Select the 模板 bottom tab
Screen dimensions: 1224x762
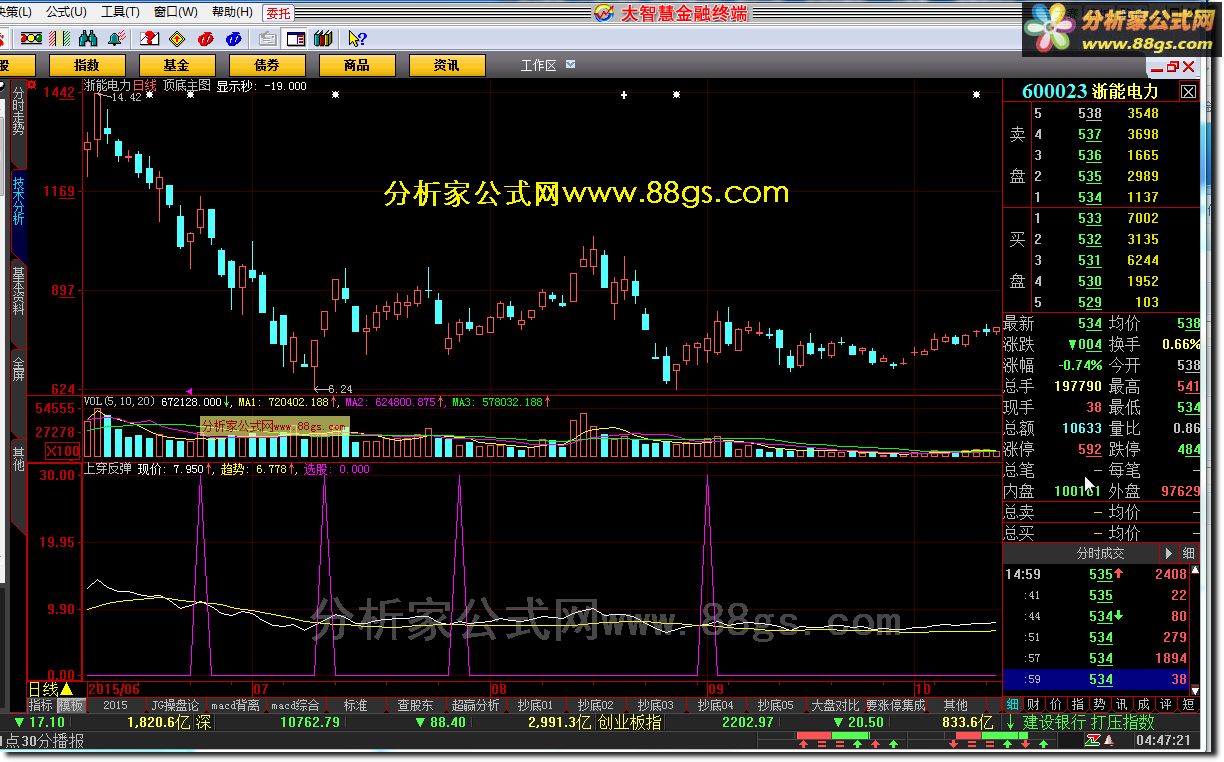[70, 705]
